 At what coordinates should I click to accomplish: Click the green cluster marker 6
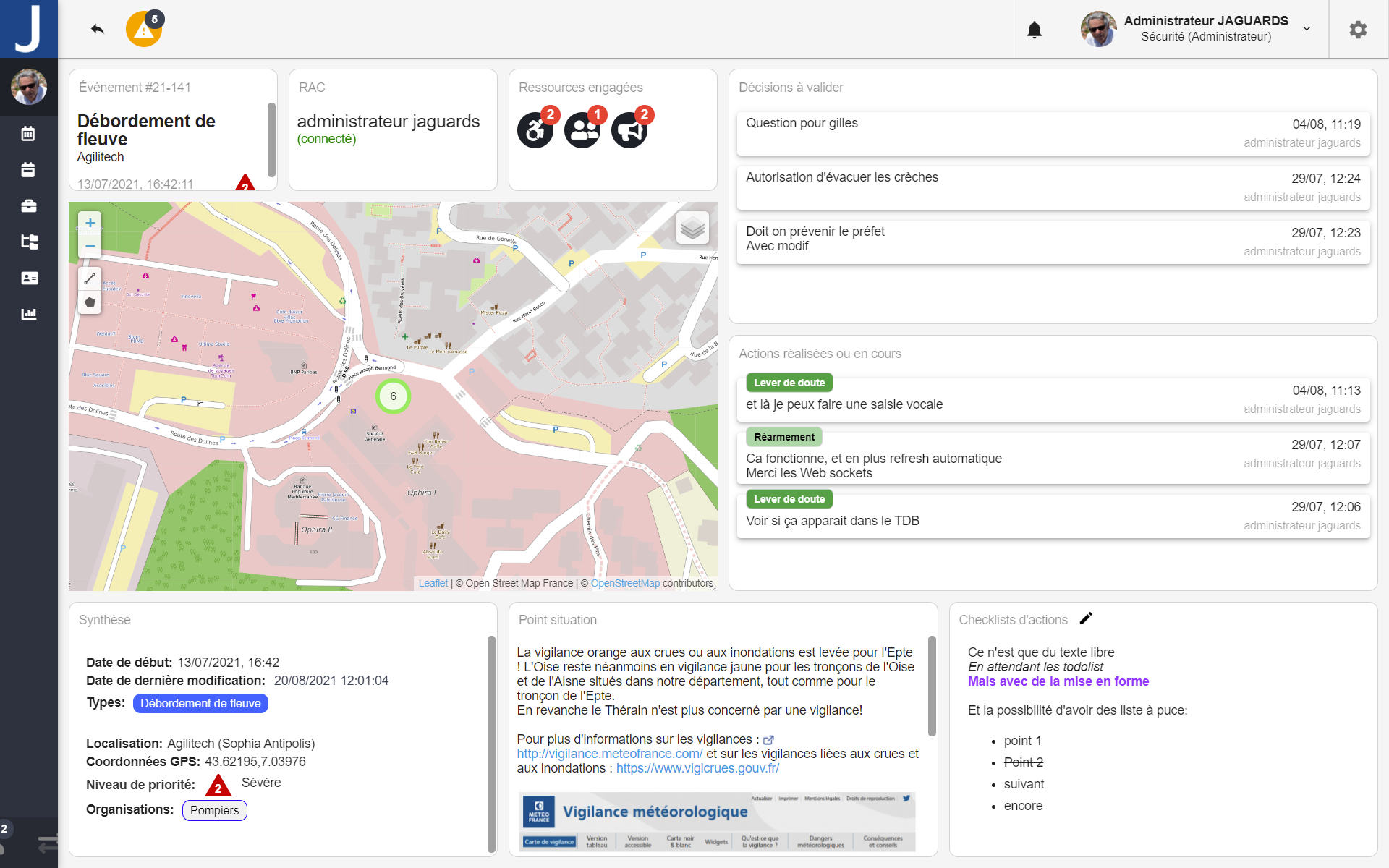click(393, 396)
